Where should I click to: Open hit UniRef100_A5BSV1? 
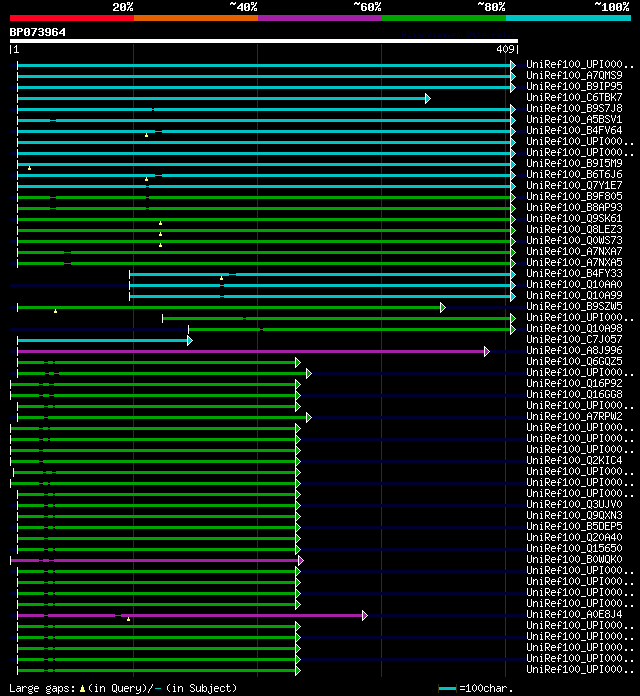(x=574, y=119)
